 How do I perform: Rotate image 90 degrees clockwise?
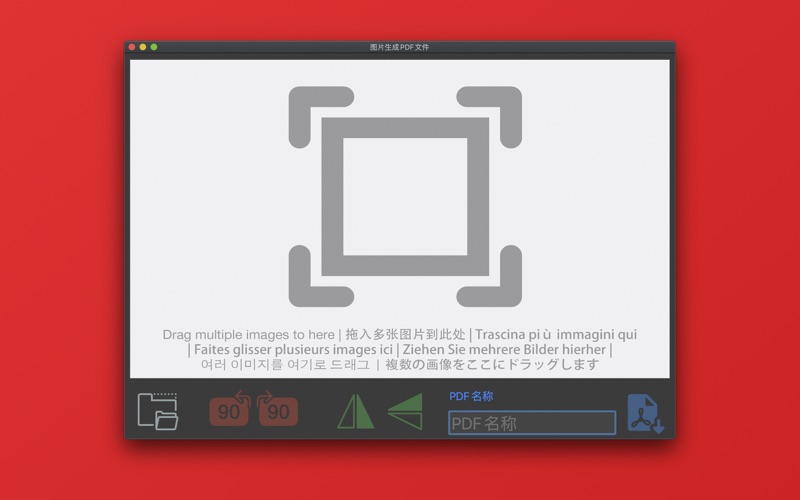pyautogui.click(x=278, y=409)
